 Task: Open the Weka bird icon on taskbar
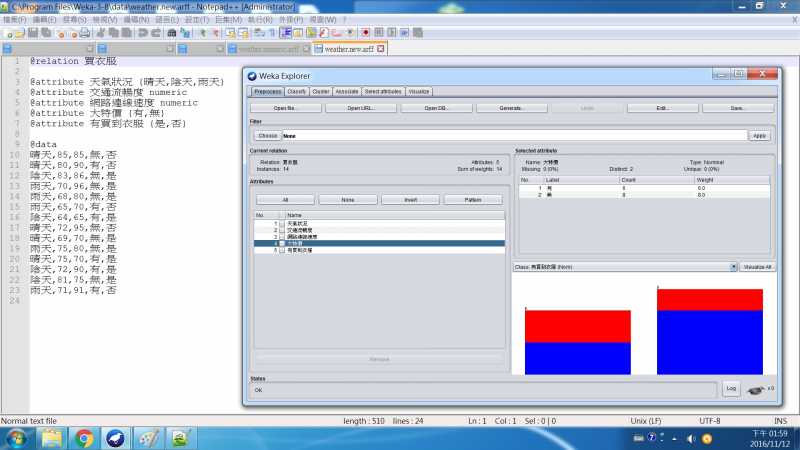click(115, 438)
